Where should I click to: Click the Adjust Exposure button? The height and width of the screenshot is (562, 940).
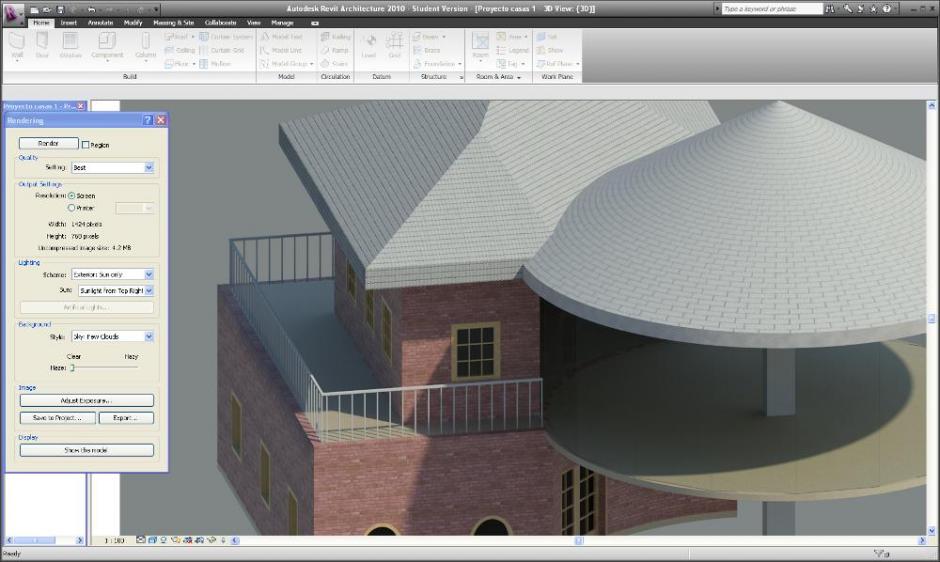click(x=86, y=401)
